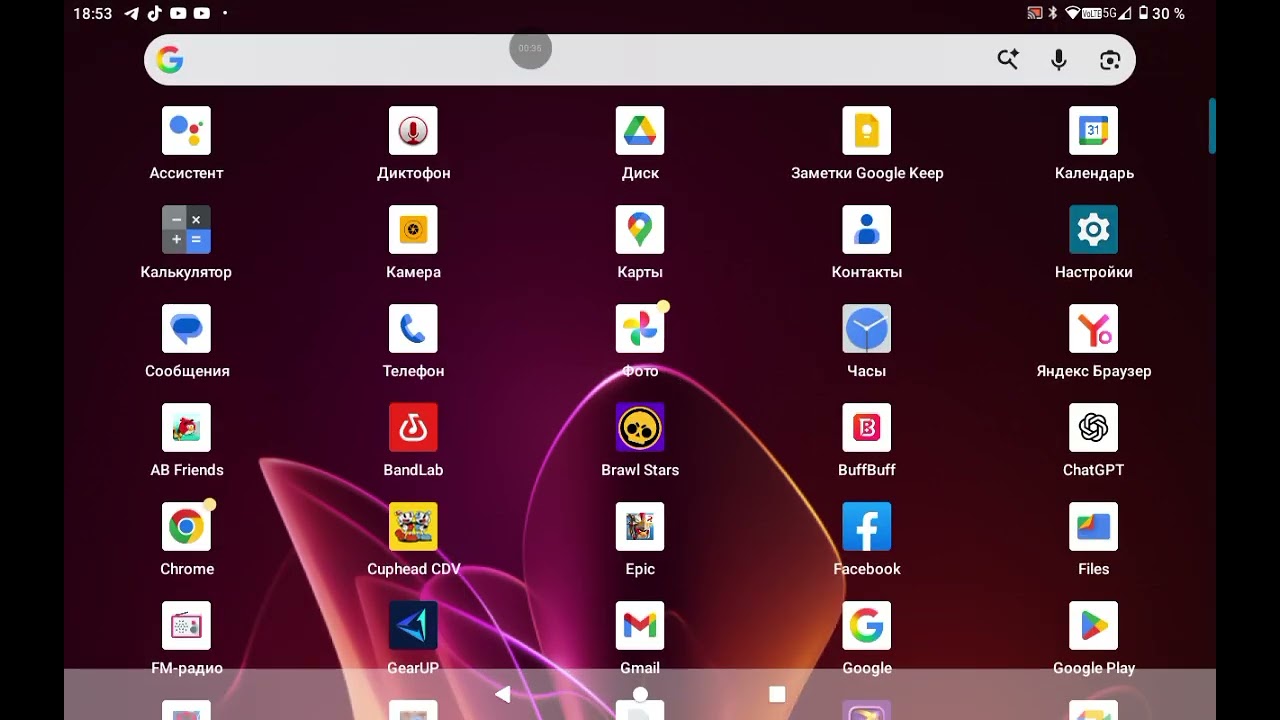
Task: Start voice search with microphone icon
Action: (1059, 60)
